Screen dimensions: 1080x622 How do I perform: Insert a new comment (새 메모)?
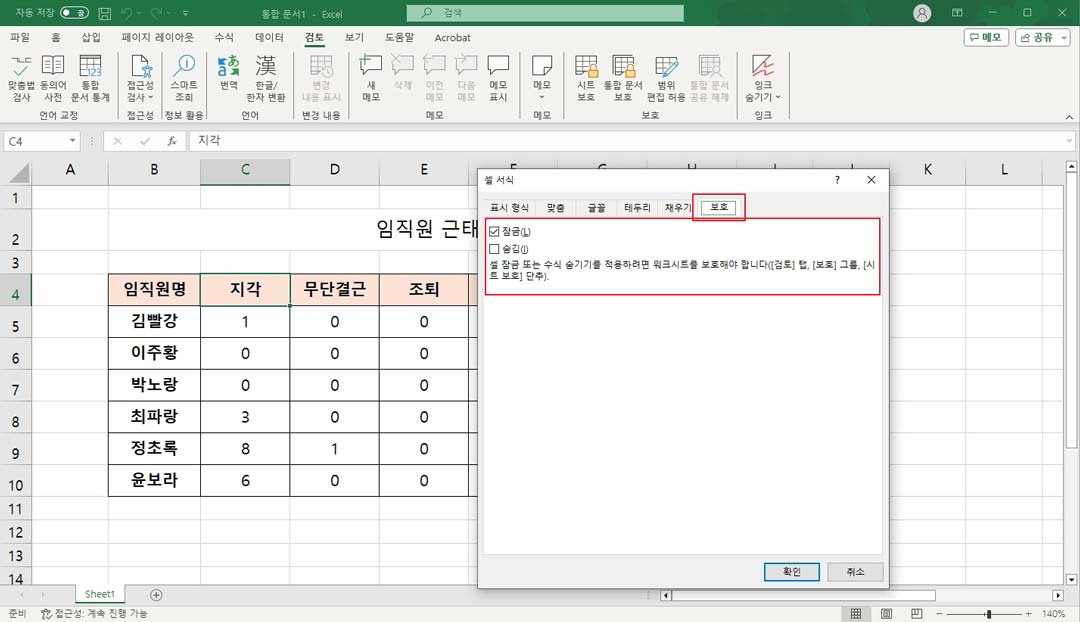(371, 79)
